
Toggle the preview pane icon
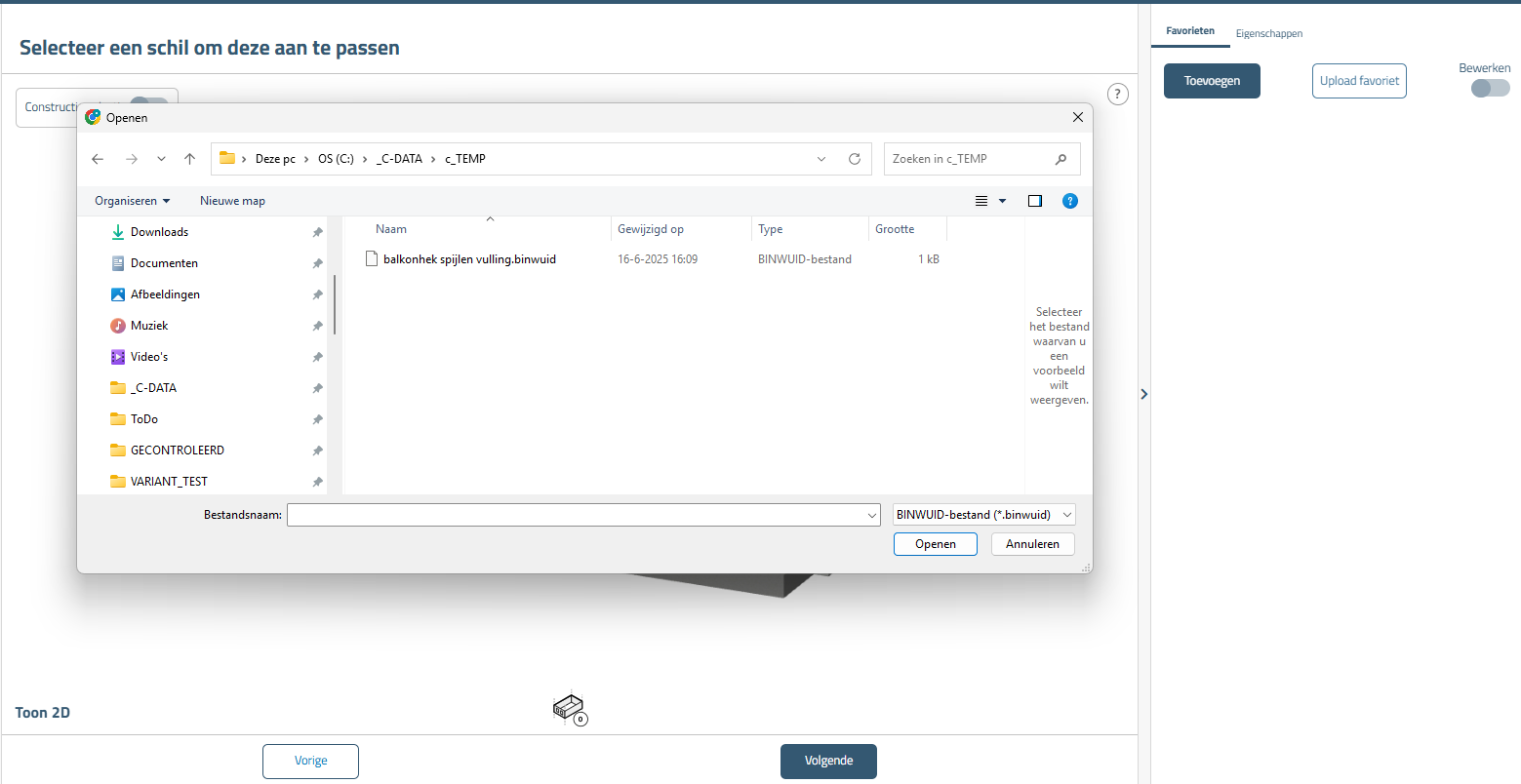[x=1035, y=201]
